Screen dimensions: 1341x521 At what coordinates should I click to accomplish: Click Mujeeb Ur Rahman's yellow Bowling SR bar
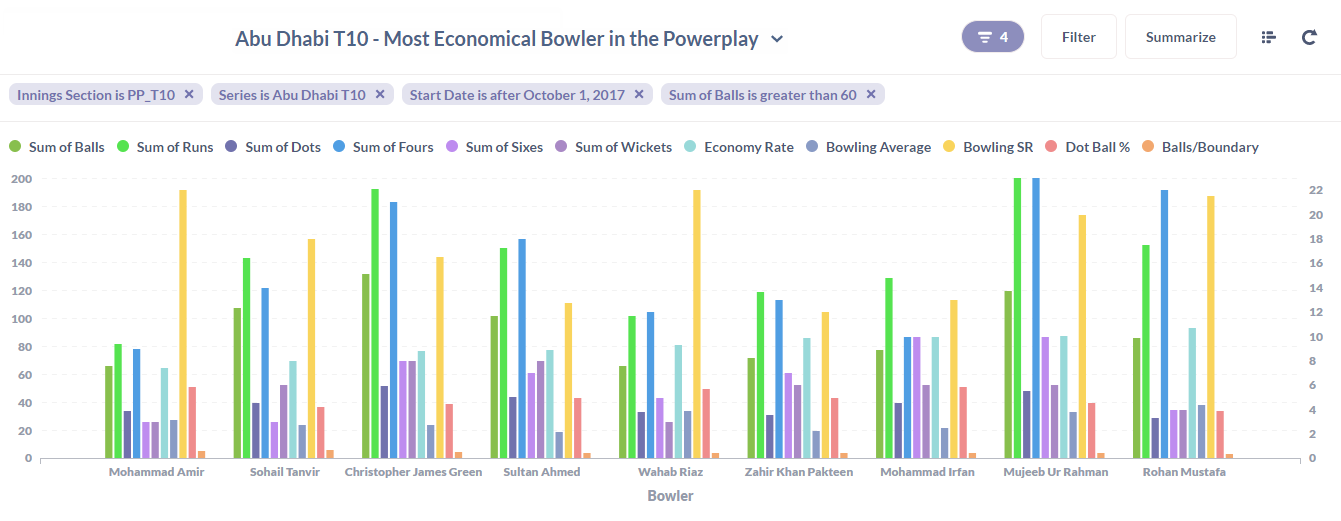[1082, 337]
